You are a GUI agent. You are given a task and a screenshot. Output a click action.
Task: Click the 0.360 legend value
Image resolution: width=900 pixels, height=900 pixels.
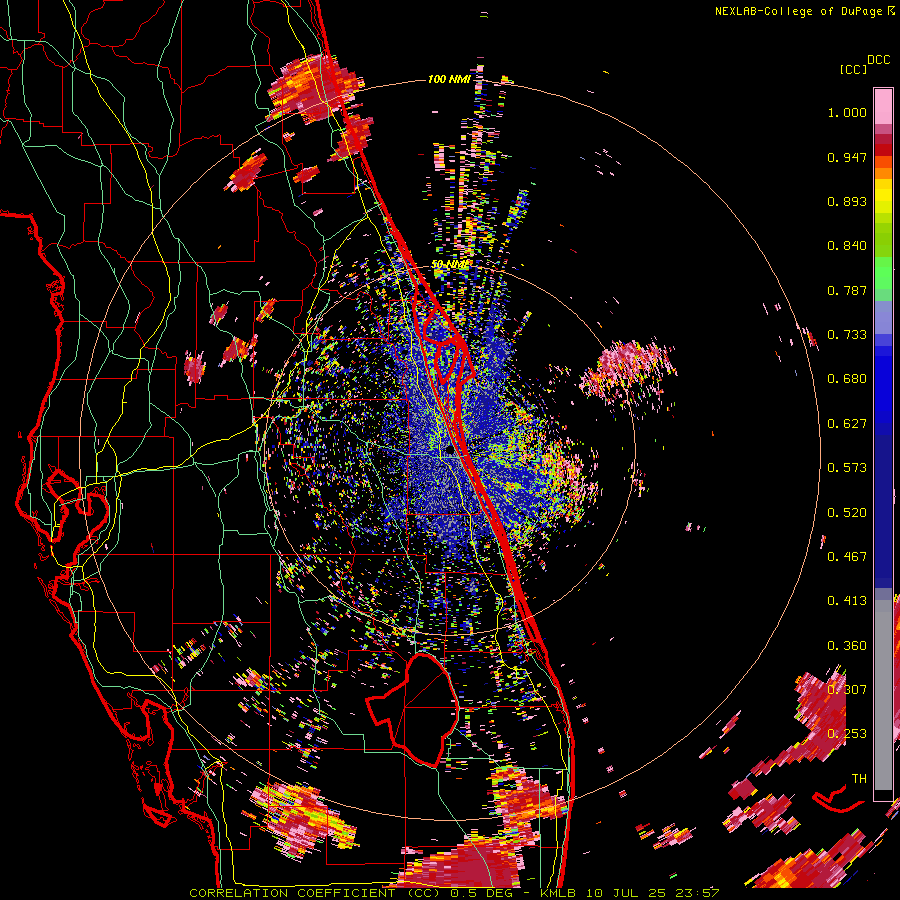click(x=847, y=646)
